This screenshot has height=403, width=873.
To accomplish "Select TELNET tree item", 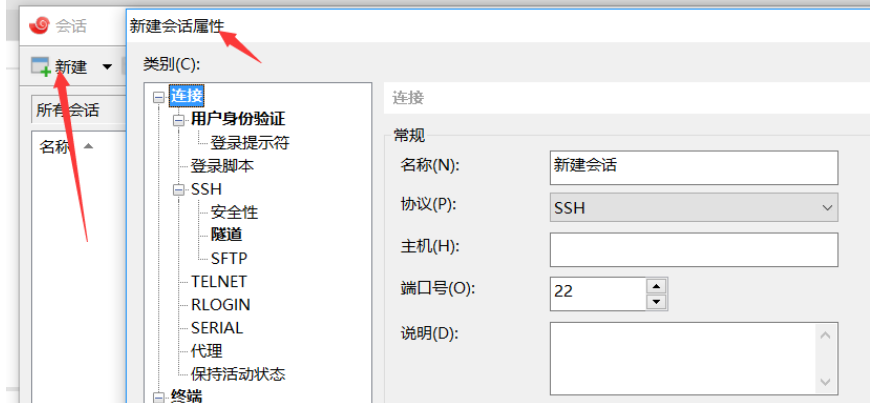I will (x=219, y=282).
